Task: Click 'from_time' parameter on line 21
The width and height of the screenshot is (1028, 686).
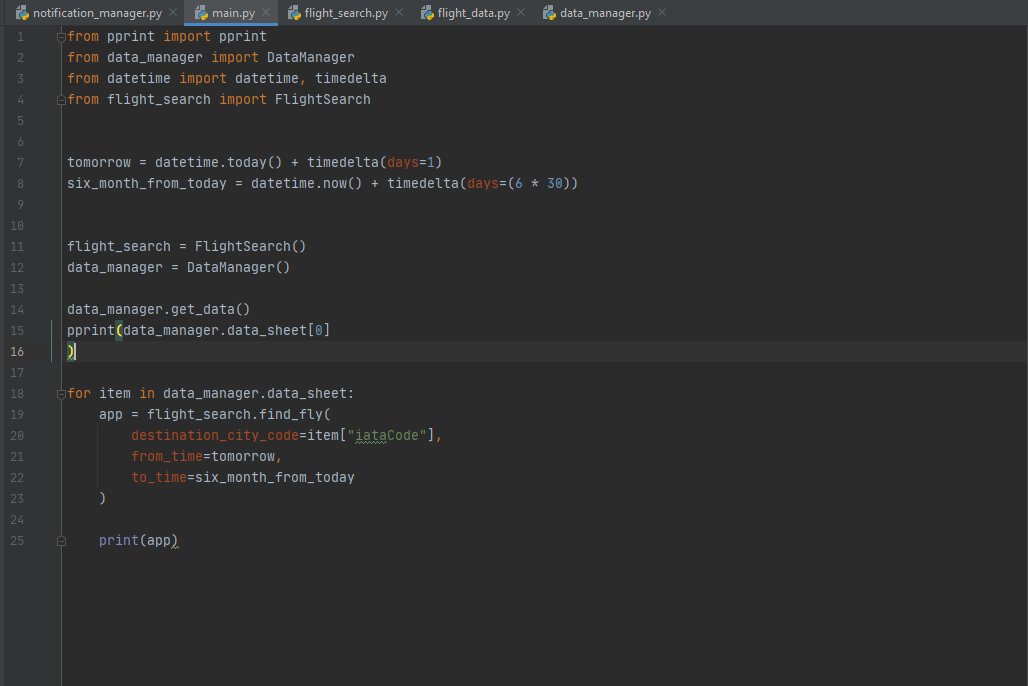Action: pyautogui.click(x=167, y=456)
